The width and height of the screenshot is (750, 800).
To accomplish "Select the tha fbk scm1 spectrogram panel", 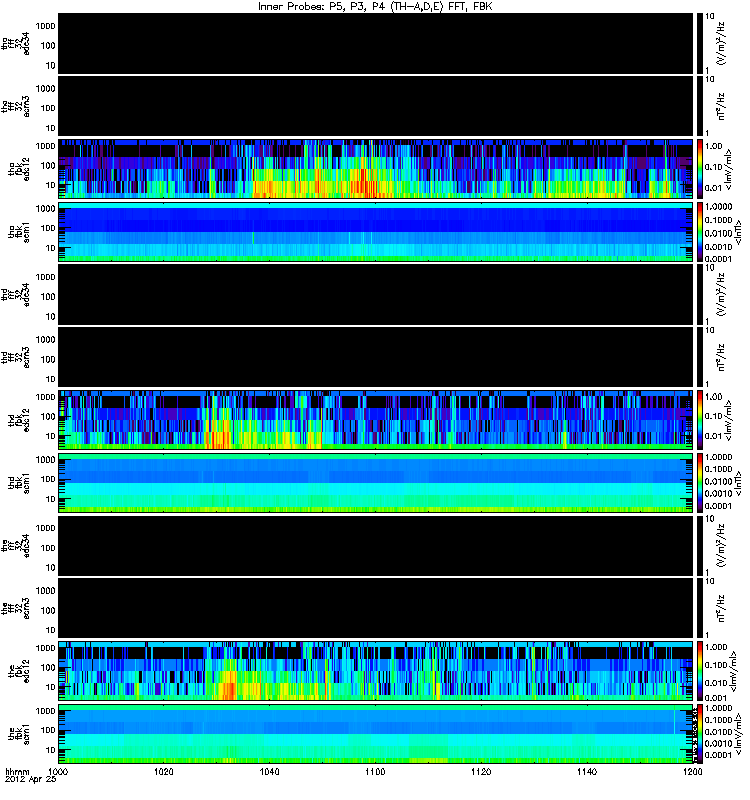I will point(376,232).
